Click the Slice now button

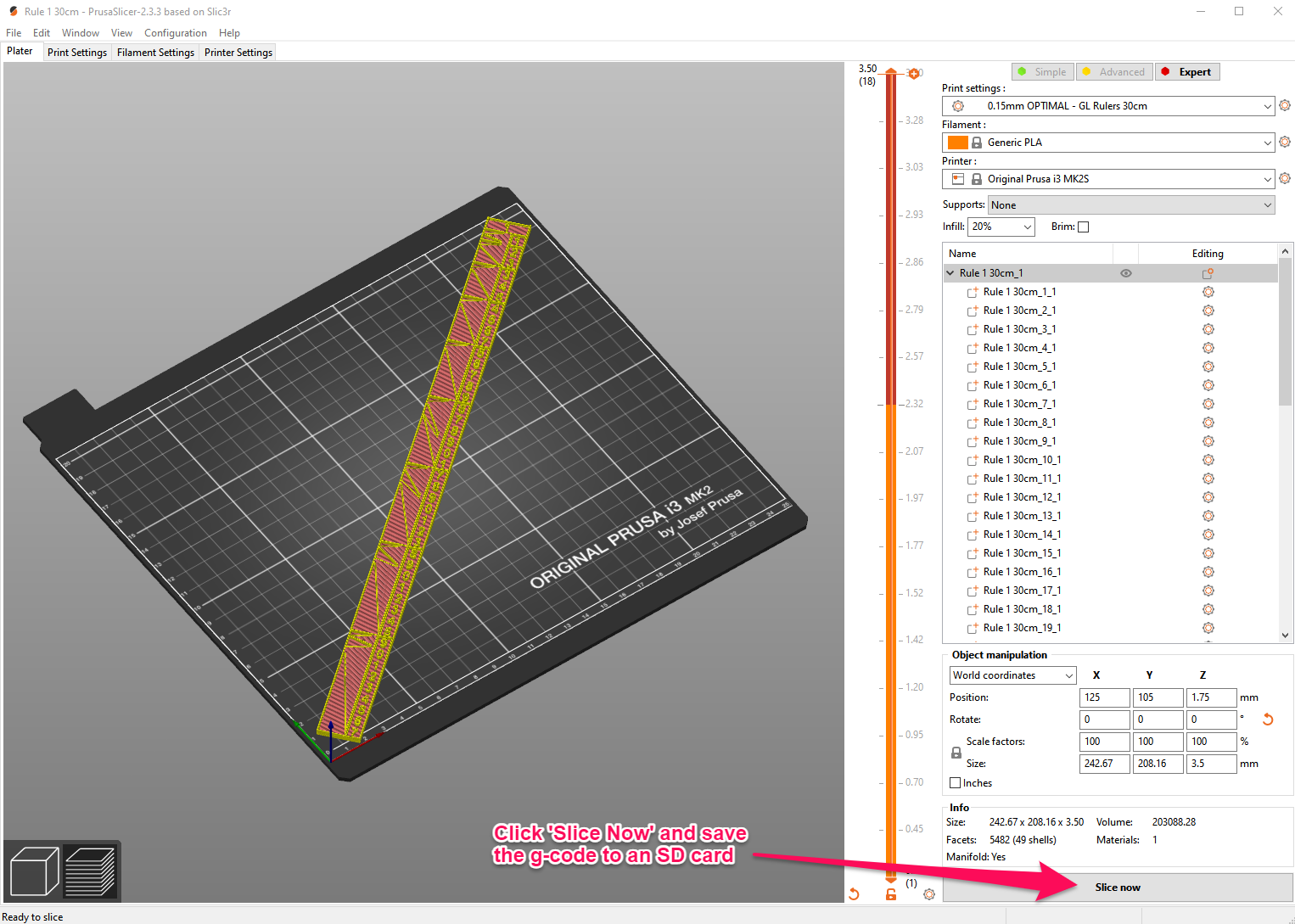coord(1118,888)
